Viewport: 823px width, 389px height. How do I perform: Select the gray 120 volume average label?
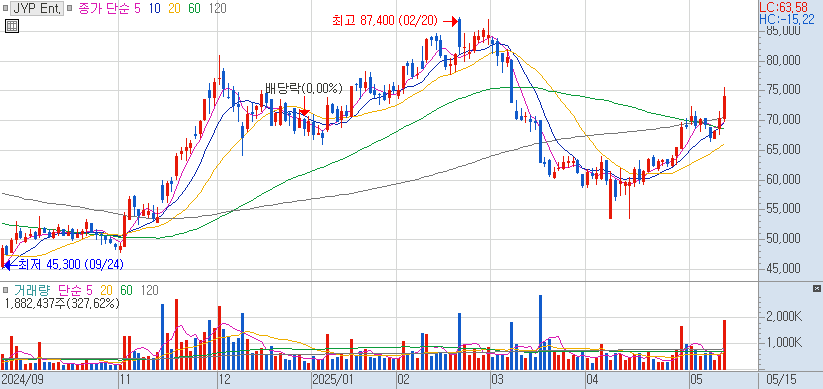coord(150,290)
